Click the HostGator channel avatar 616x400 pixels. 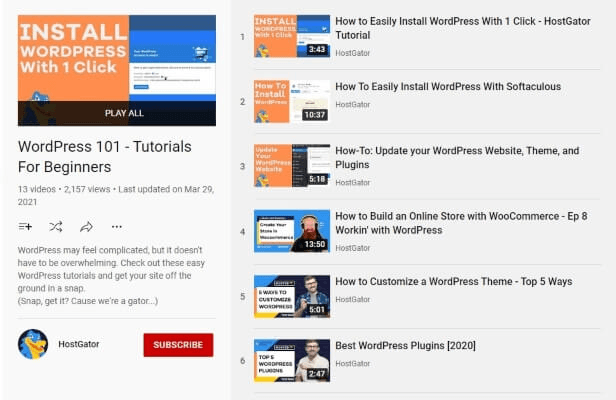[x=33, y=344]
